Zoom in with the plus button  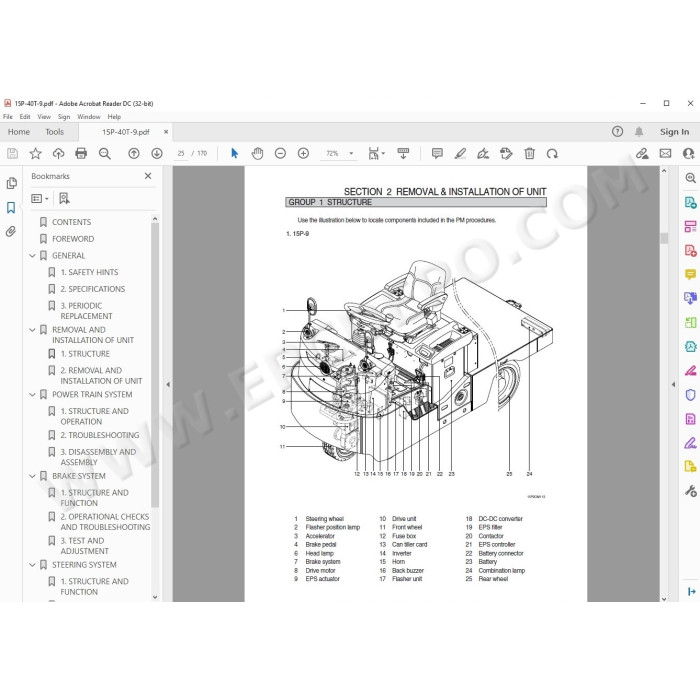[x=304, y=154]
